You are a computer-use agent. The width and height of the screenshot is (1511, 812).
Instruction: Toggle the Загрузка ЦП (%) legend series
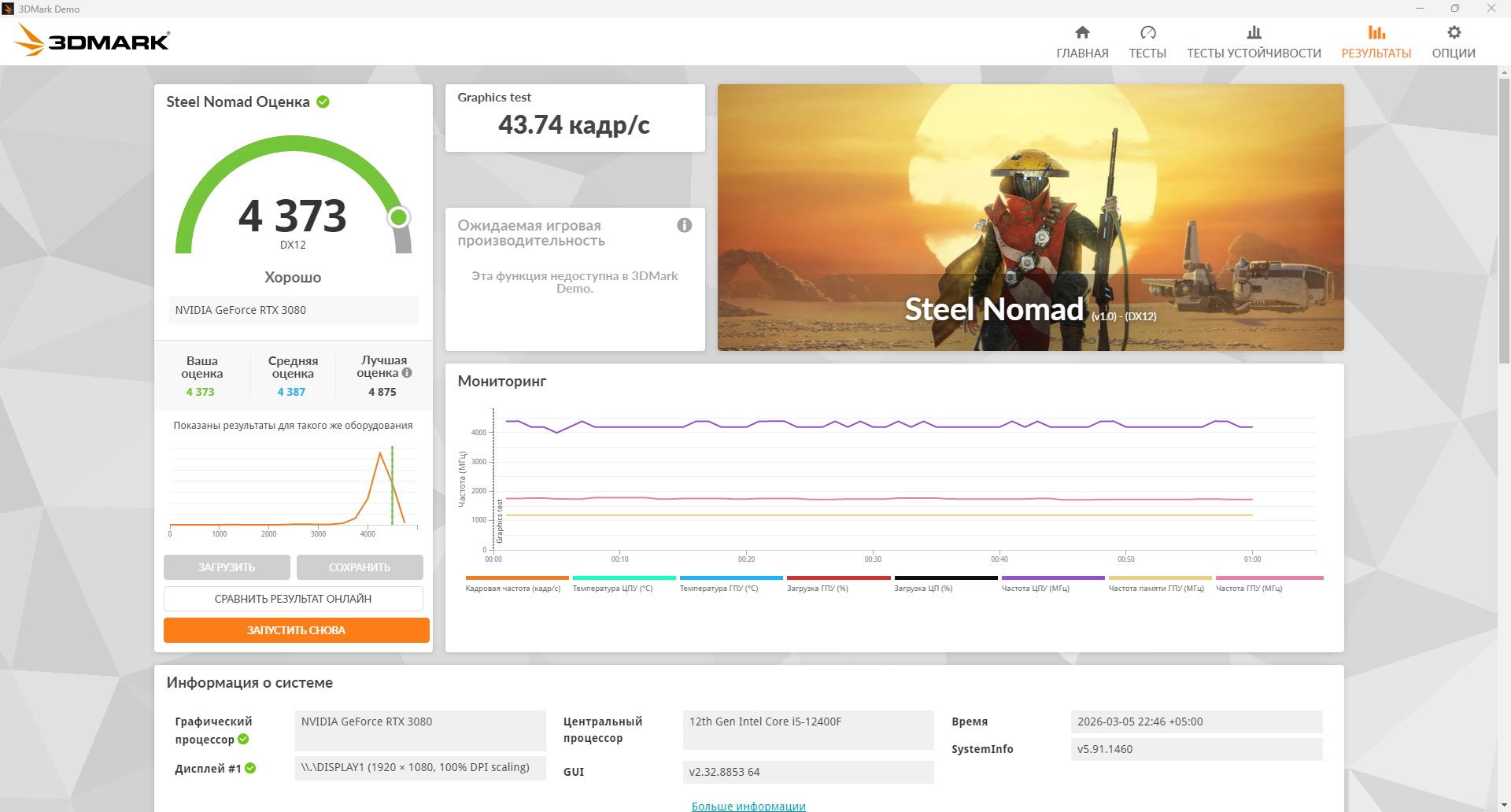point(945,584)
